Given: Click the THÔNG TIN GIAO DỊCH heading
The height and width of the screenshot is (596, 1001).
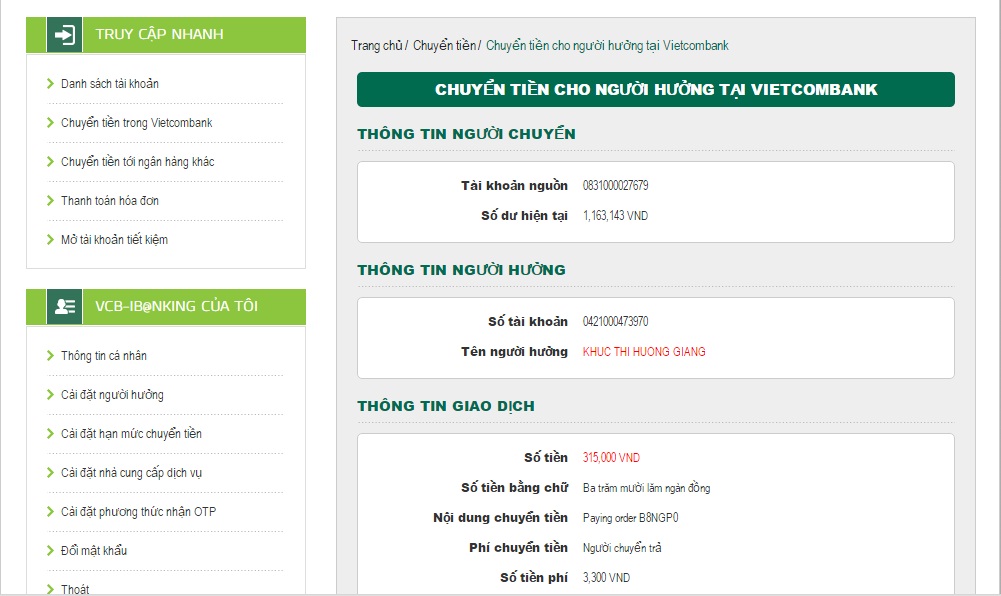Looking at the screenshot, I should coord(446,406).
